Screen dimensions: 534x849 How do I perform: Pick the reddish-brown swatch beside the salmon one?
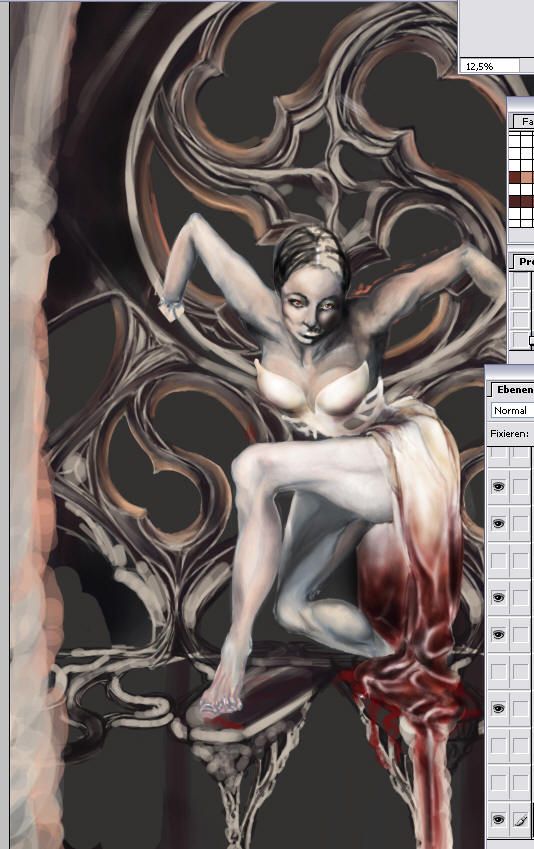(x=515, y=178)
